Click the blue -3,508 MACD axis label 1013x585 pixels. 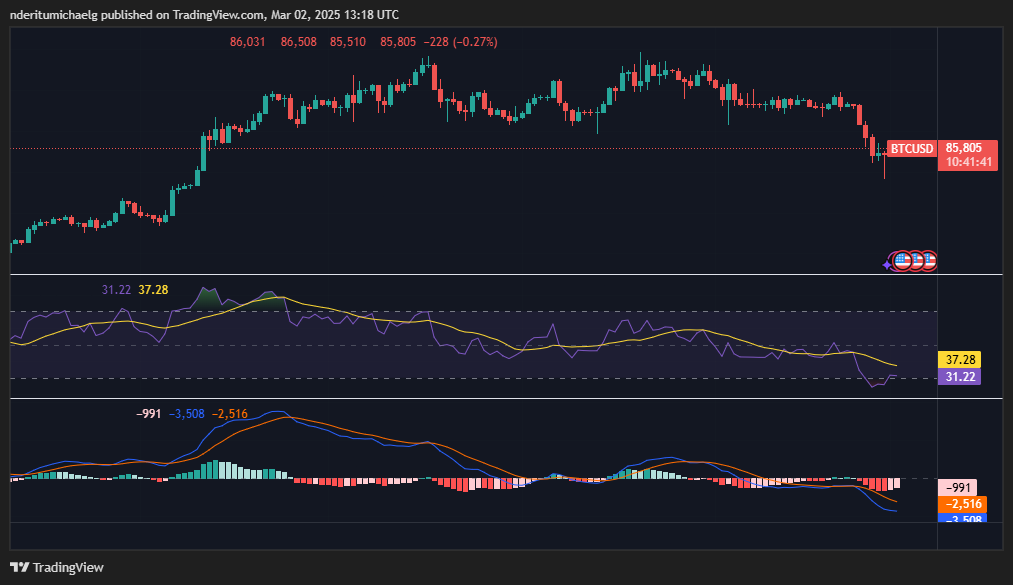pyautogui.click(x=961, y=519)
